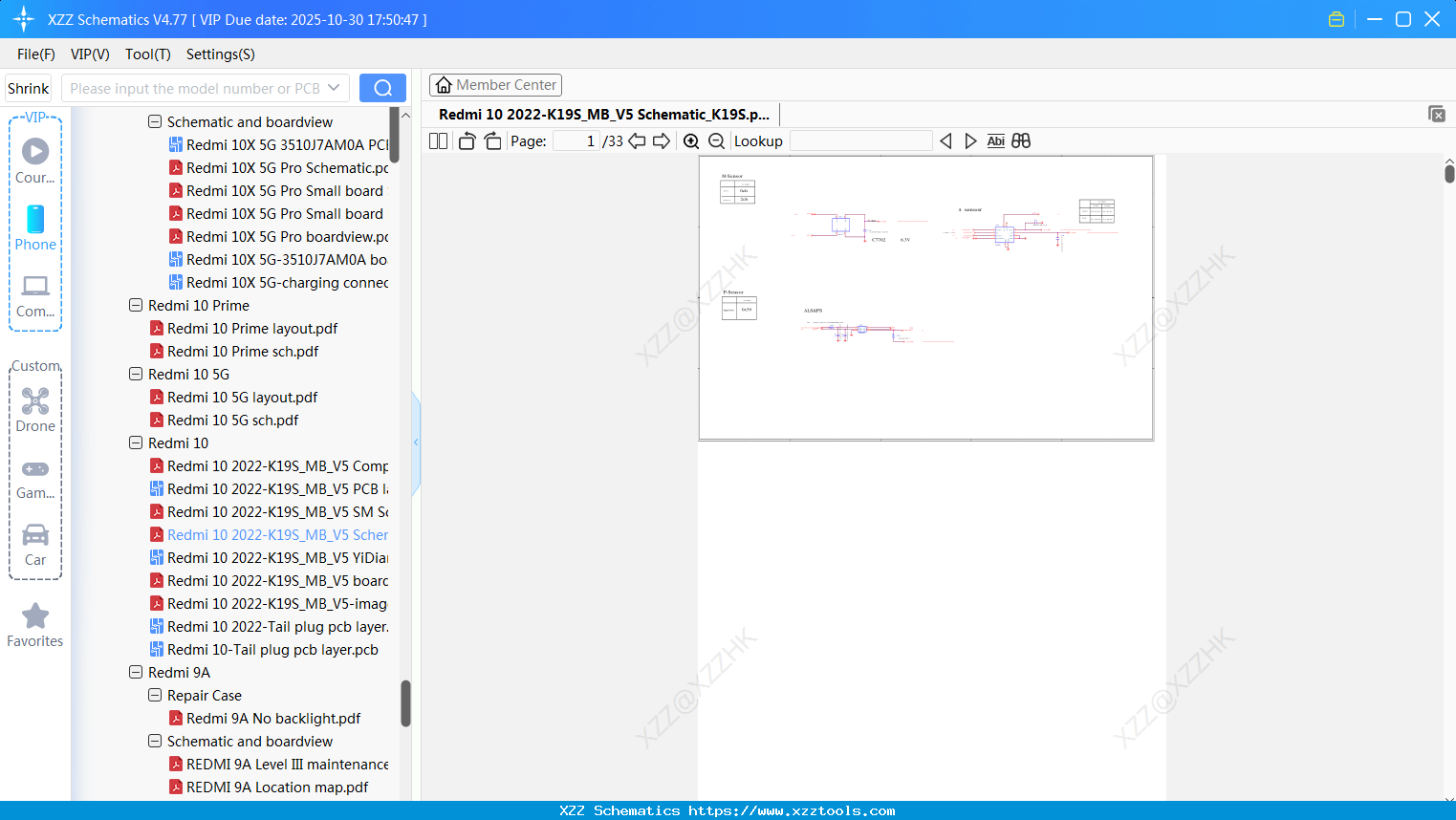
Task: Open Redmi 10X 5G Pro boardview.pdf
Action: pyautogui.click(x=279, y=236)
